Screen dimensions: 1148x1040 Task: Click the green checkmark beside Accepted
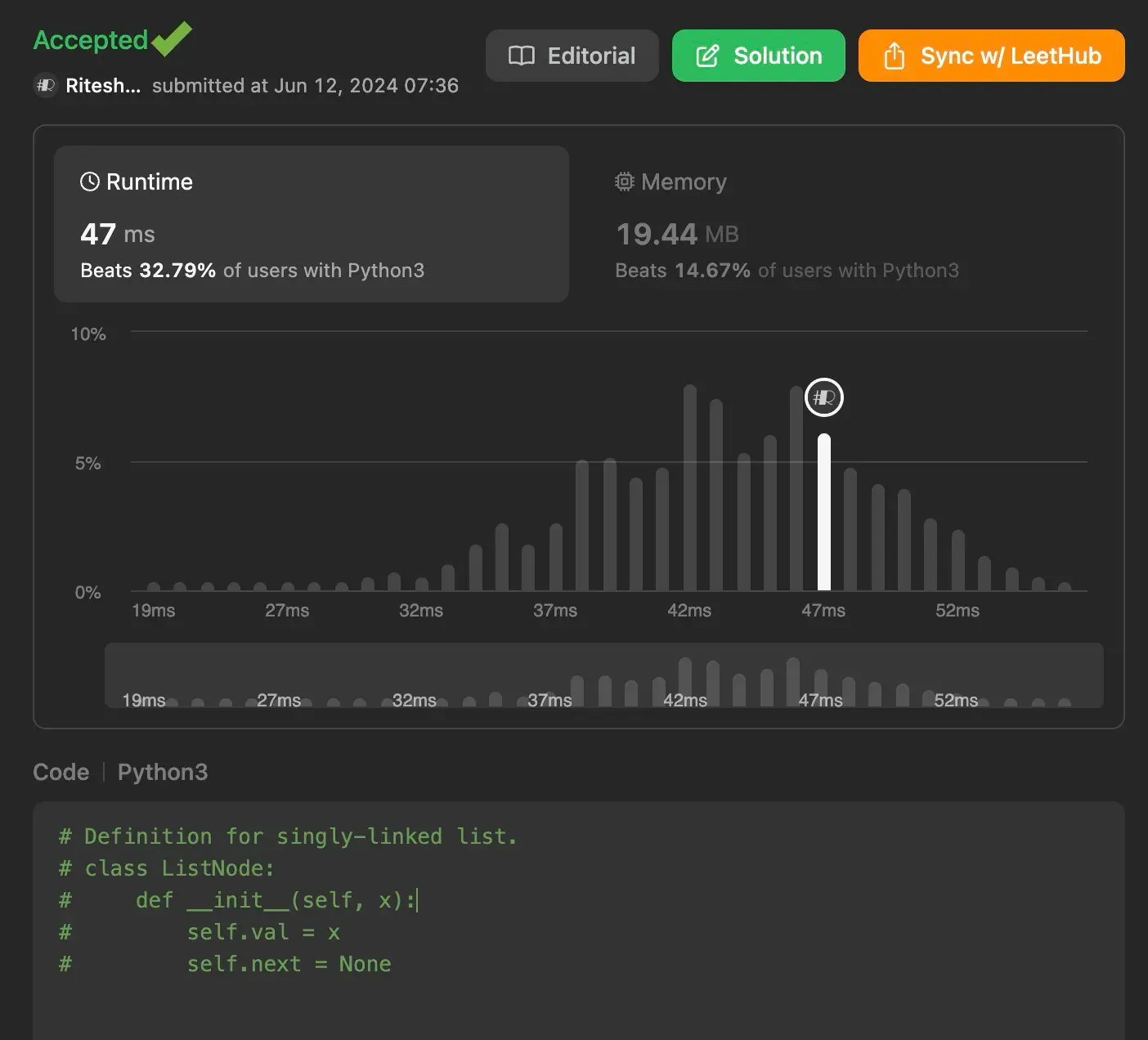170,37
